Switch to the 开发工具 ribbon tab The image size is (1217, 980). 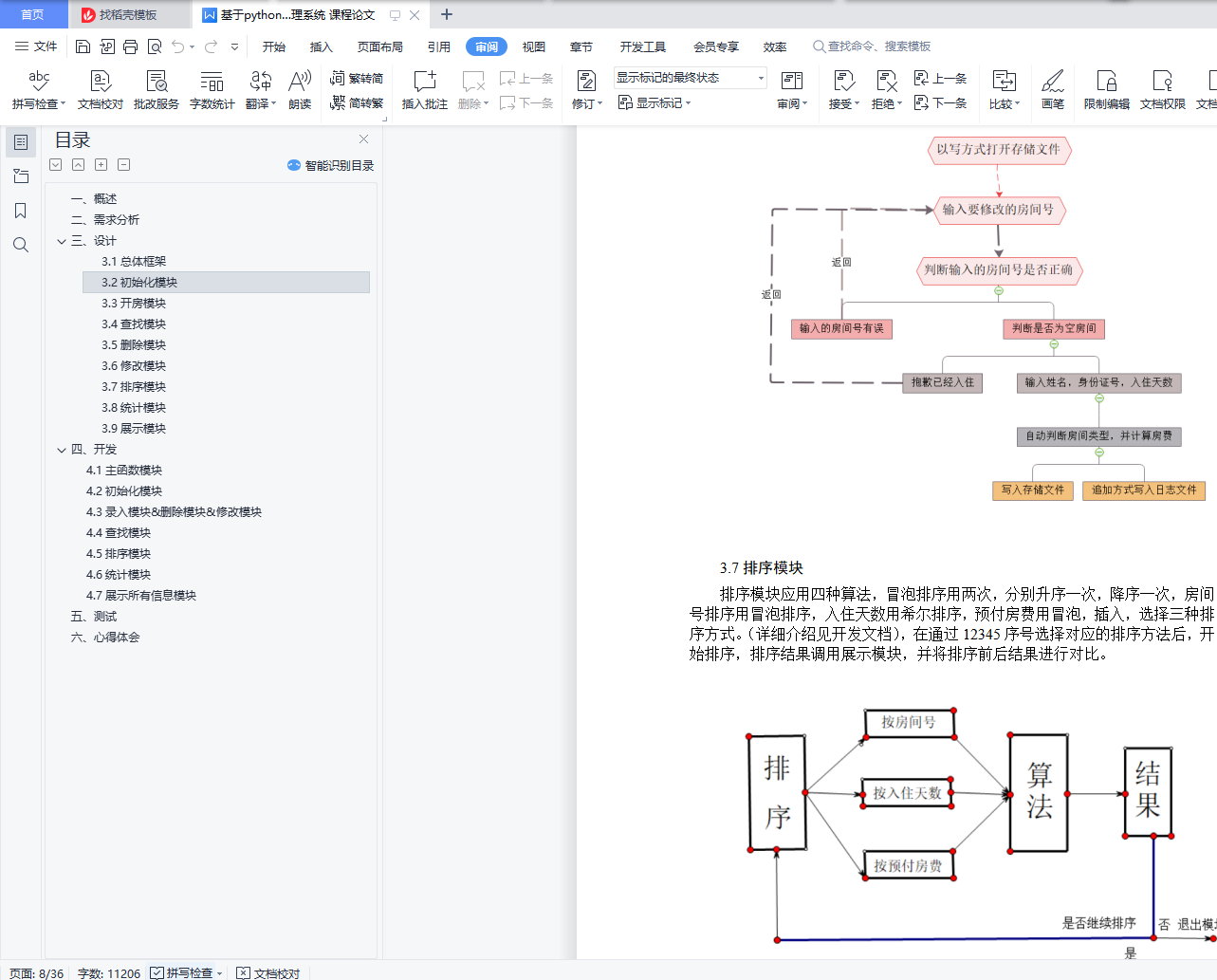coord(643,46)
